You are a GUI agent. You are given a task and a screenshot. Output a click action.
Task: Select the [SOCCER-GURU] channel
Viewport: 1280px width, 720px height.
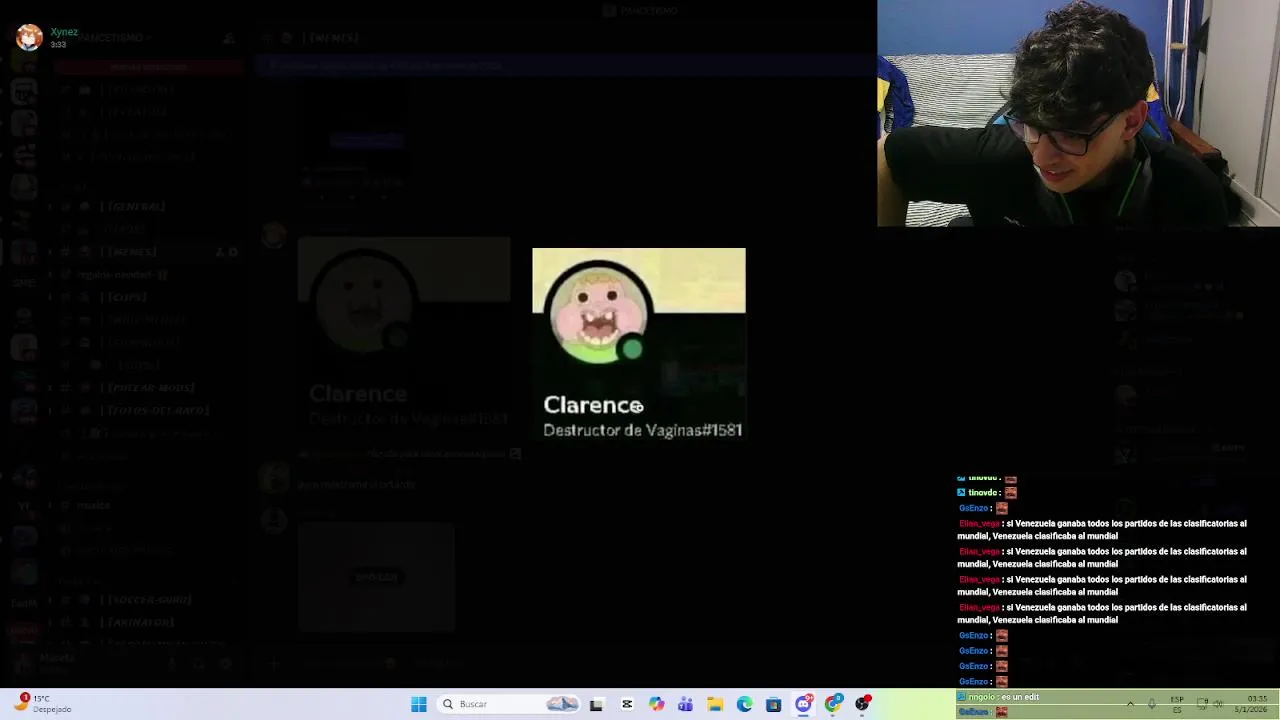[x=145, y=599]
